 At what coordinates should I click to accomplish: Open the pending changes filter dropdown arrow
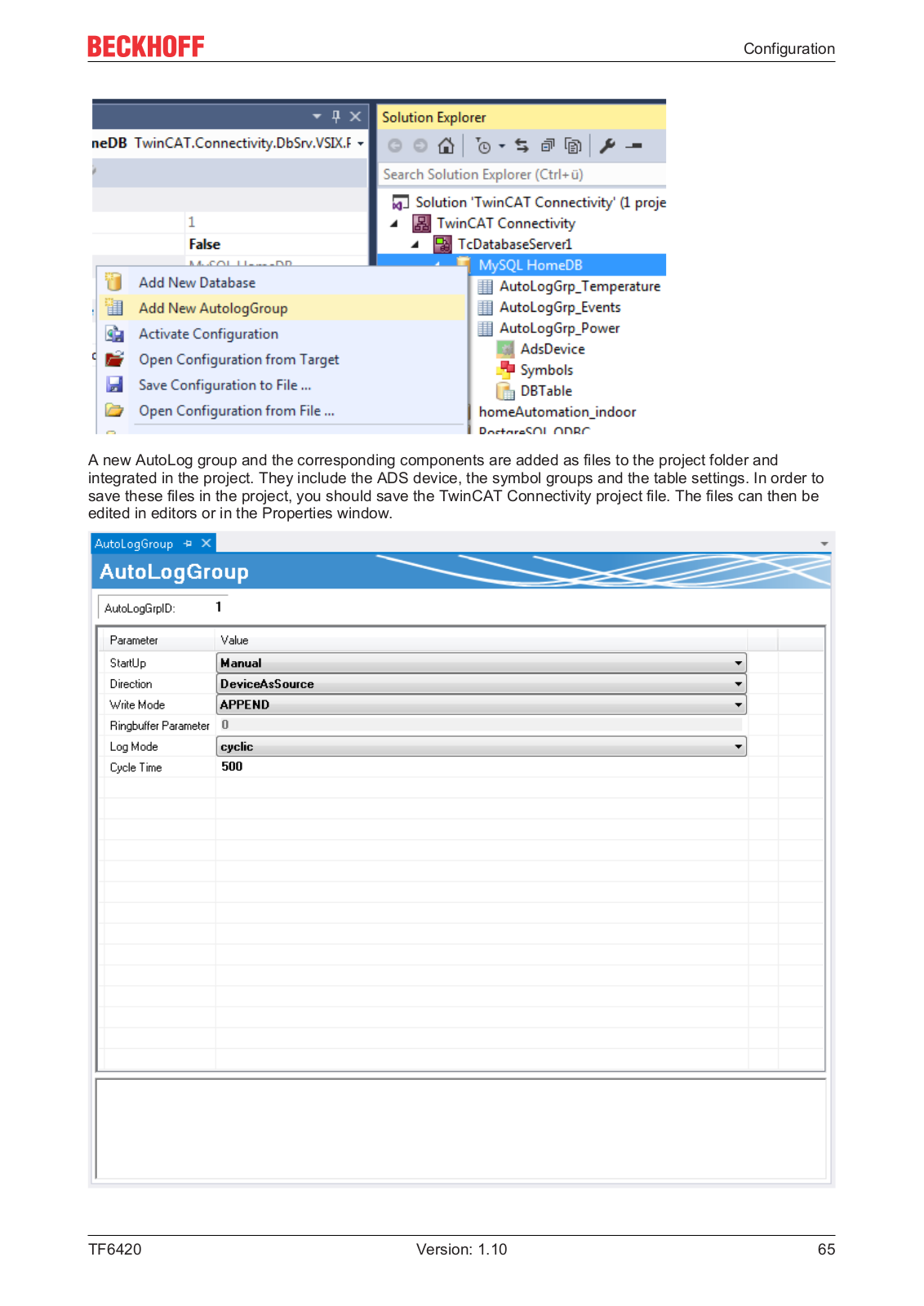click(502, 146)
